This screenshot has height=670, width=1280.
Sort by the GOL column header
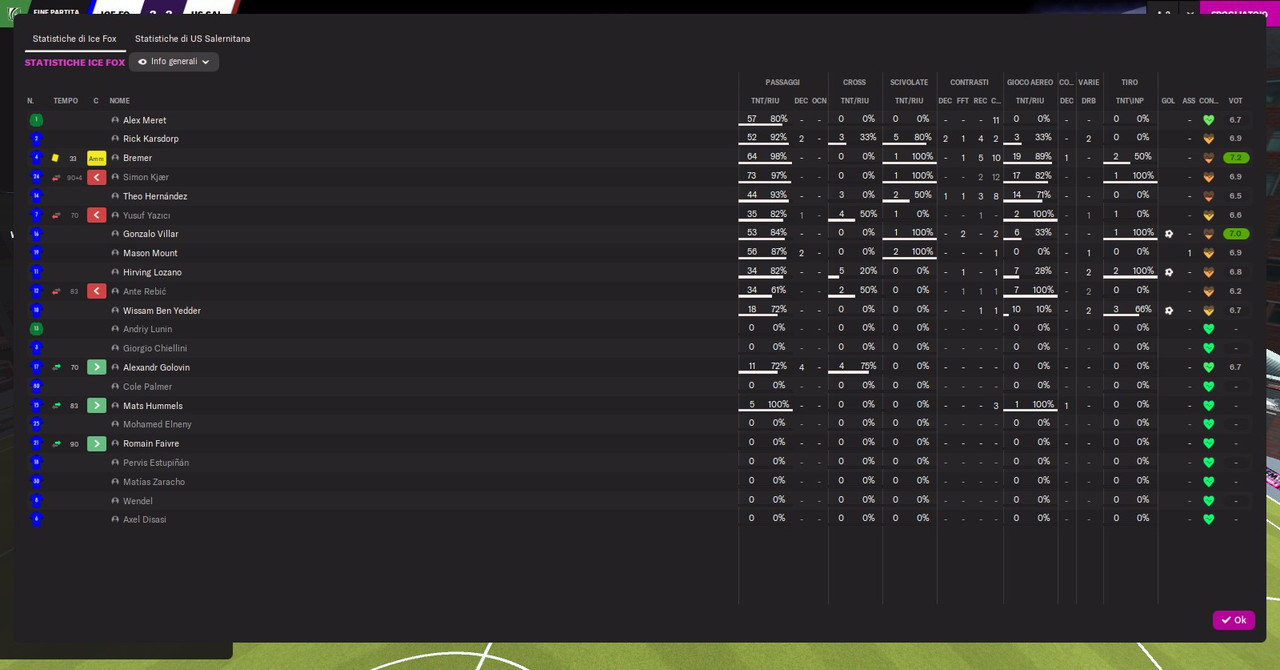pyautogui.click(x=1168, y=101)
